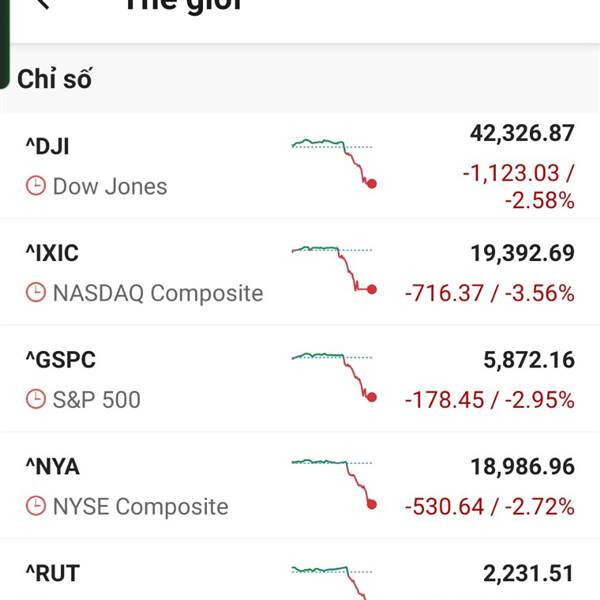The image size is (600, 600).
Task: View the ^NYA mini sparkline chart
Action: click(334, 481)
